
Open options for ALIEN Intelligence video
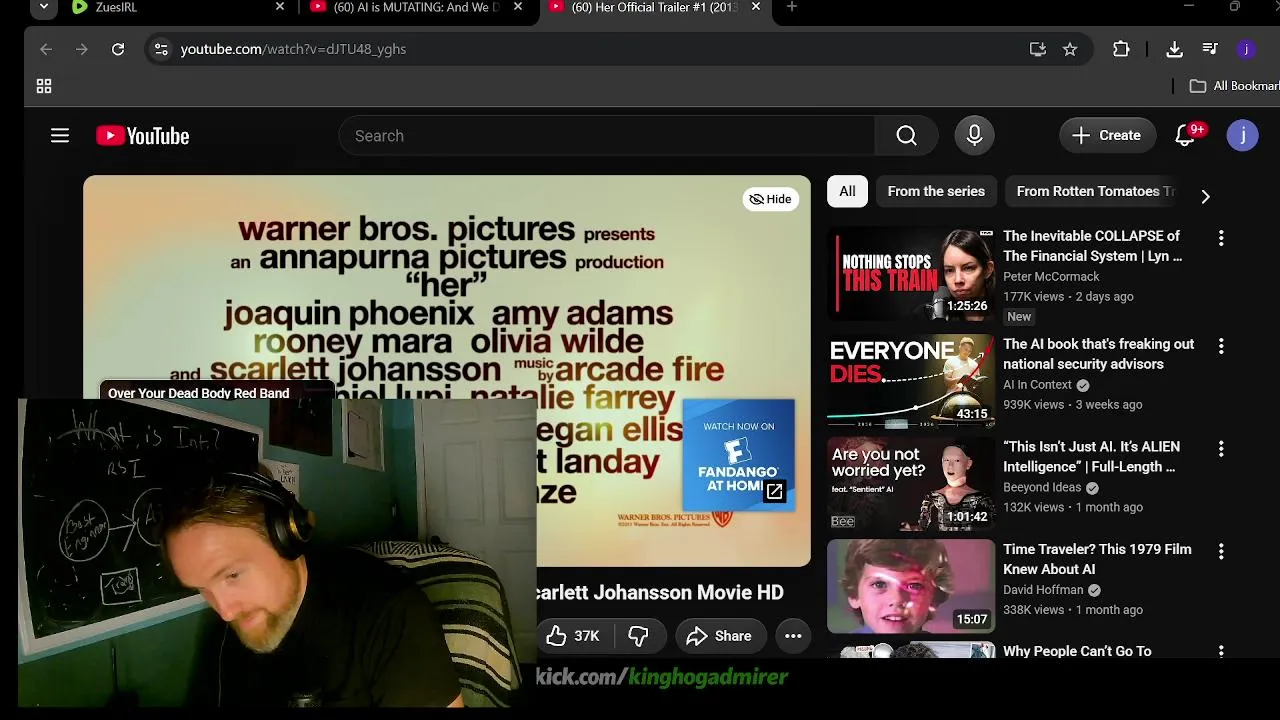(x=1221, y=449)
